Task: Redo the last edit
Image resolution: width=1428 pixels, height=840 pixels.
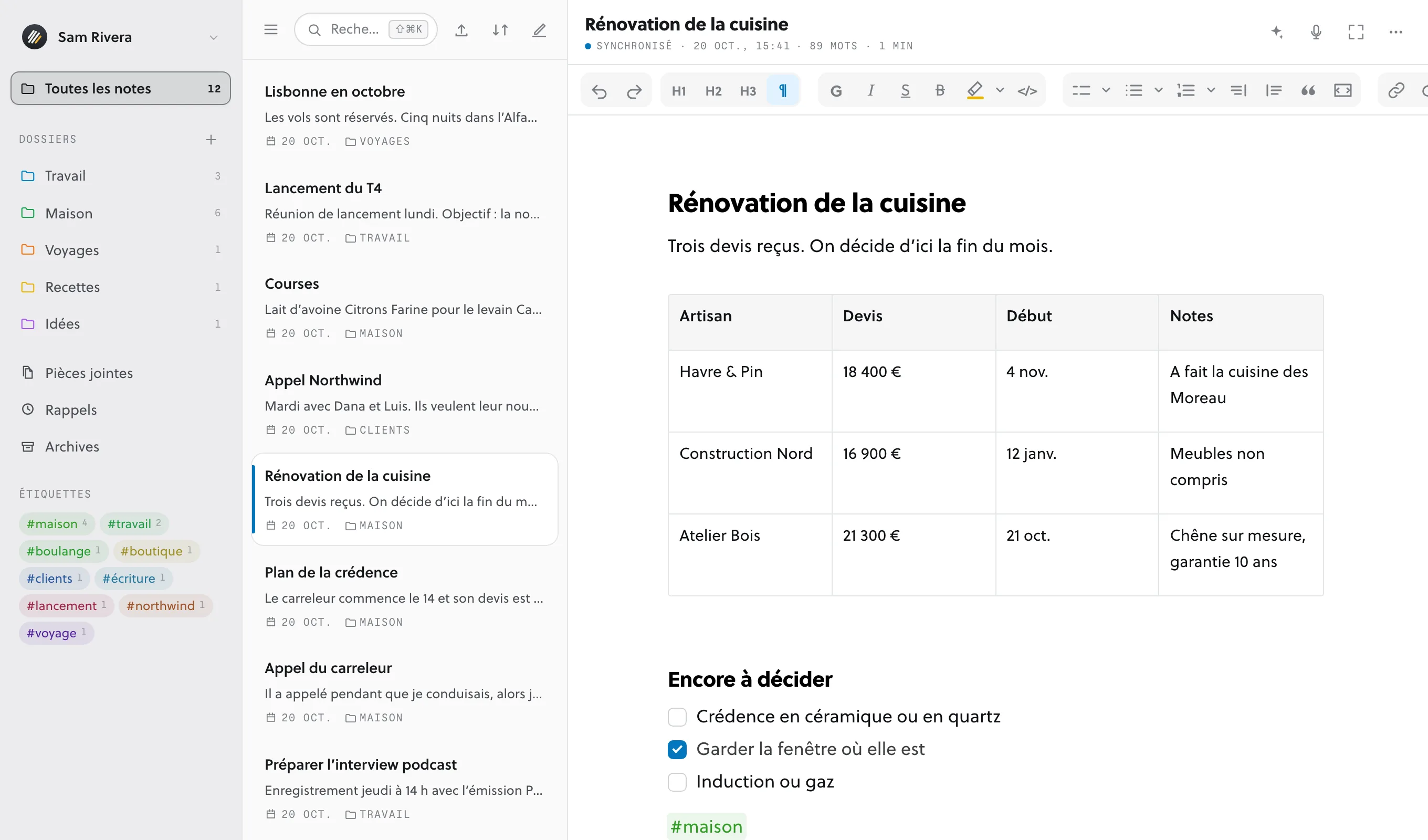Action: click(634, 91)
